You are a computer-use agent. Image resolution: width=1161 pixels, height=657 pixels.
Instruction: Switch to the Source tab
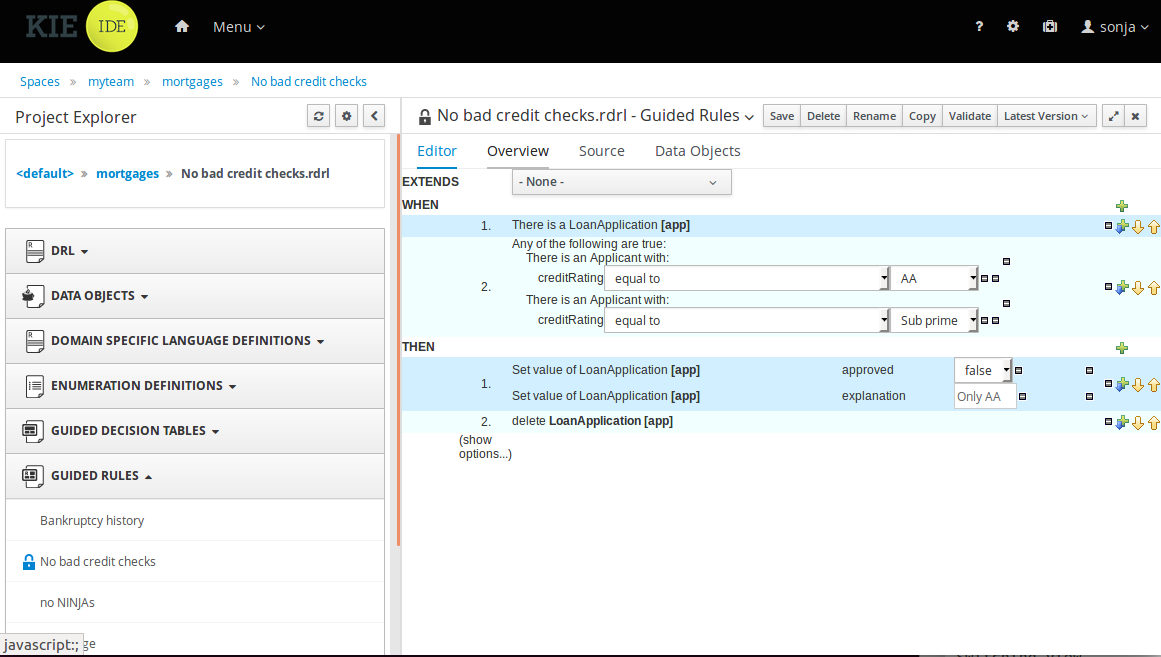pyautogui.click(x=601, y=151)
